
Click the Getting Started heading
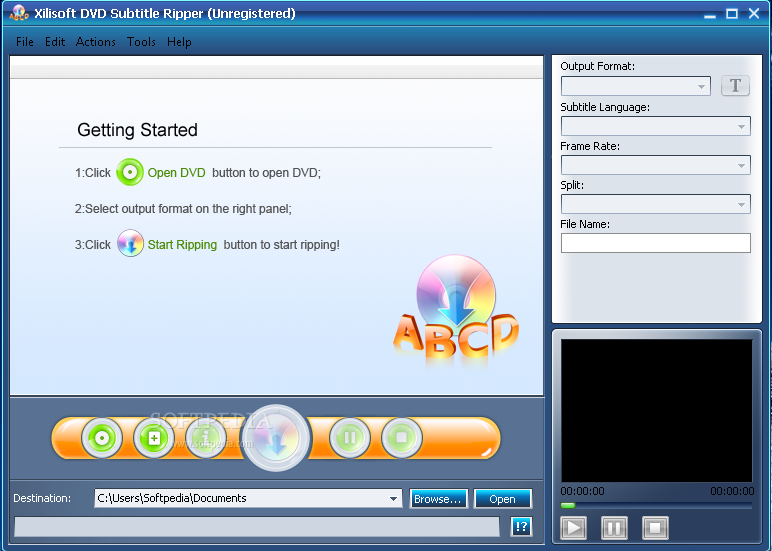pos(137,130)
